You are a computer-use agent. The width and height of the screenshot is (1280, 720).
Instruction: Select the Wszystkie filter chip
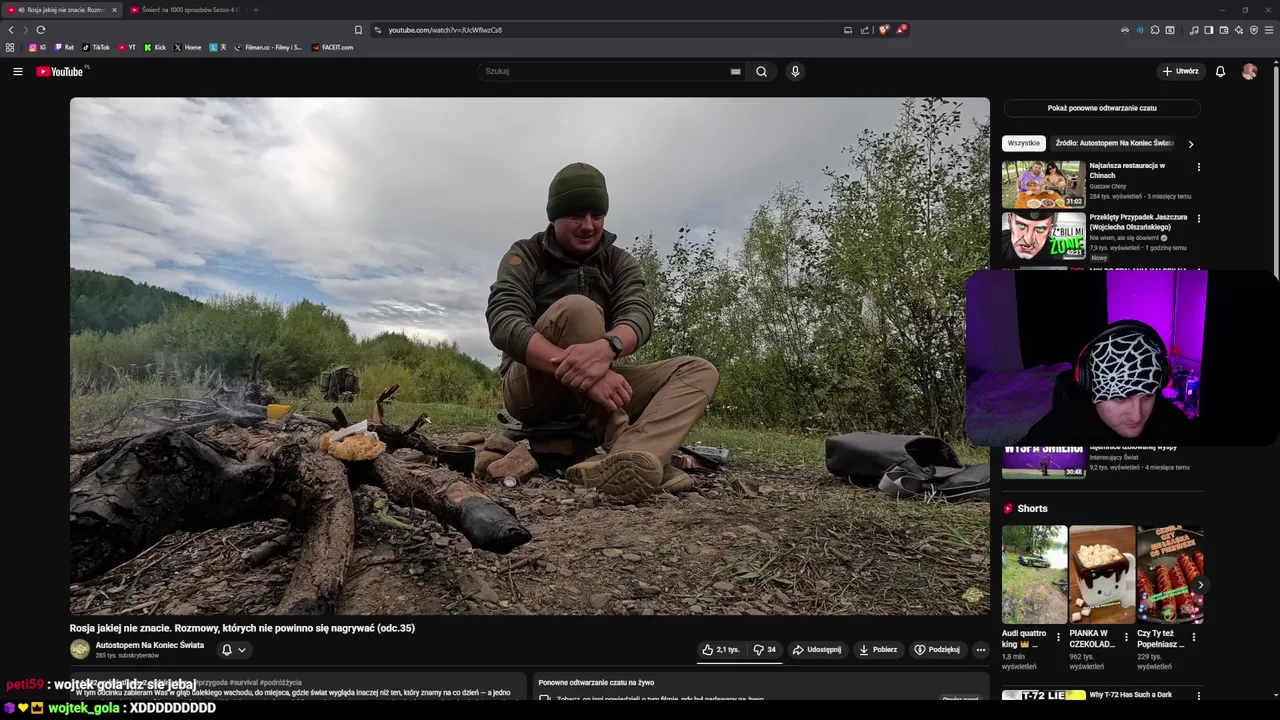click(1023, 143)
